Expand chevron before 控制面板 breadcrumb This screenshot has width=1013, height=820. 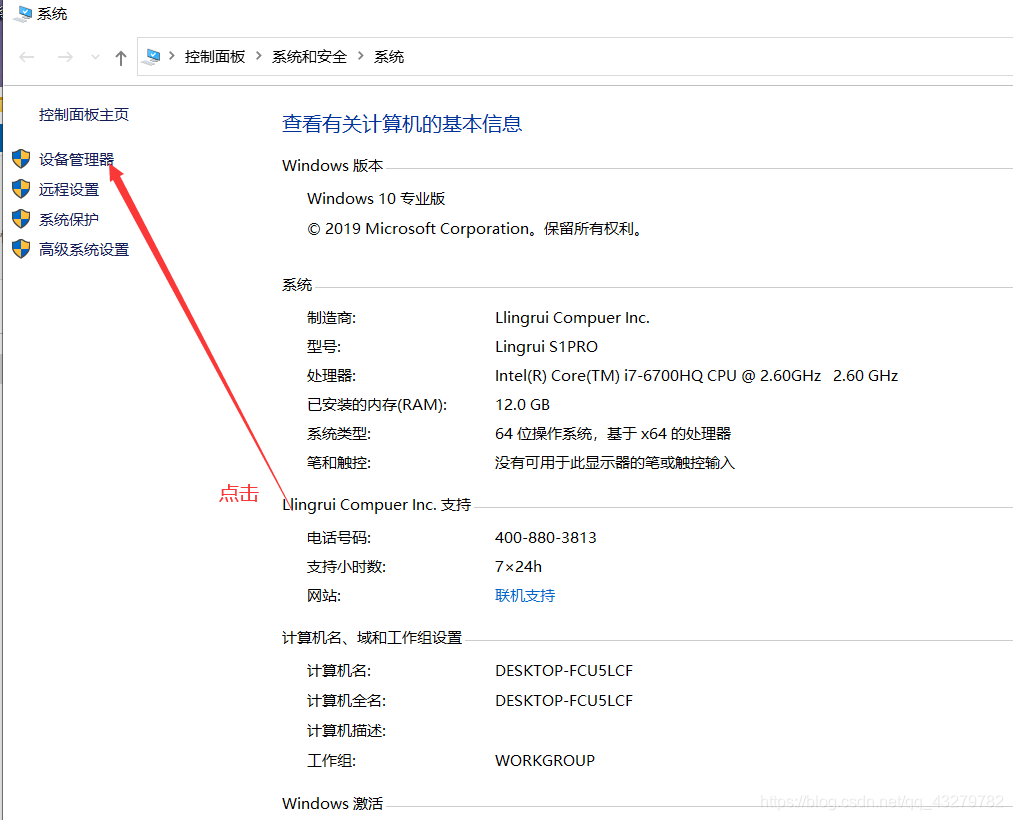172,56
